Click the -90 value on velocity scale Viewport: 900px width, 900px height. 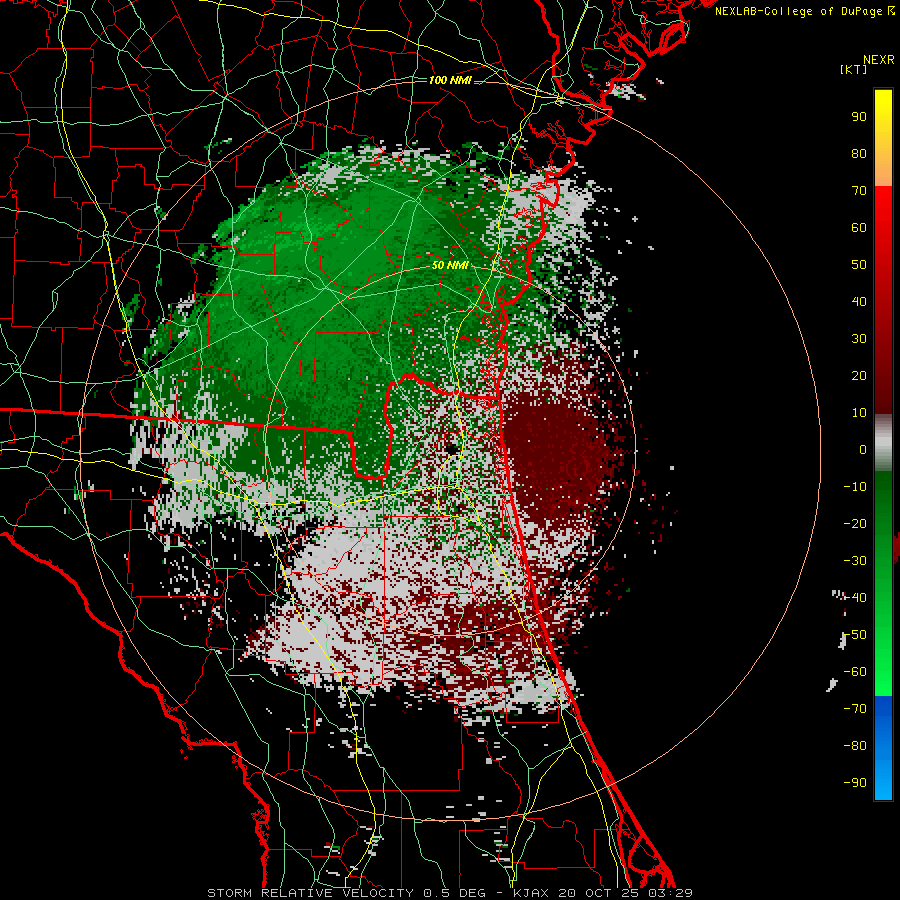coord(855,783)
